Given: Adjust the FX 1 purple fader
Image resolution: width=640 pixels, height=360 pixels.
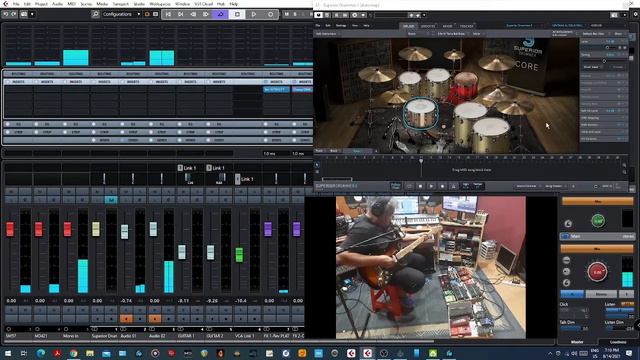Looking at the screenshot, I should tap(268, 229).
